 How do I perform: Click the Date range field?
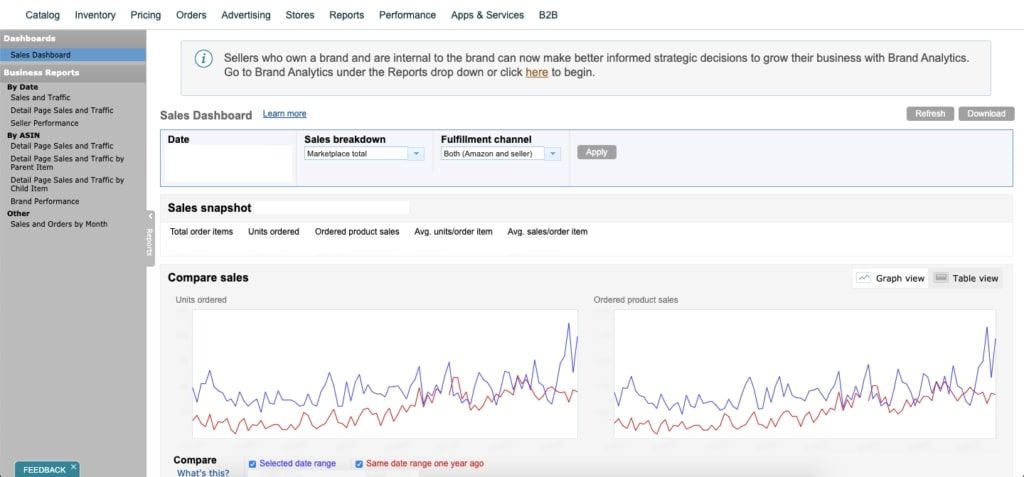tap(229, 163)
